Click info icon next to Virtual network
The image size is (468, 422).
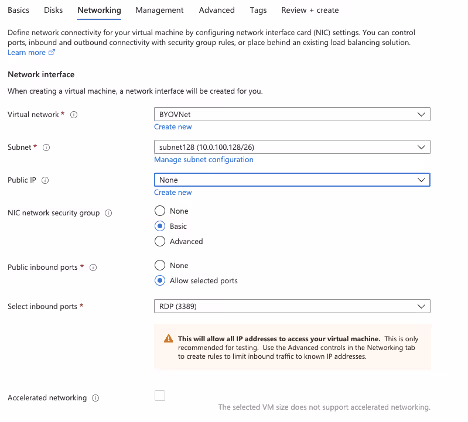point(74,115)
